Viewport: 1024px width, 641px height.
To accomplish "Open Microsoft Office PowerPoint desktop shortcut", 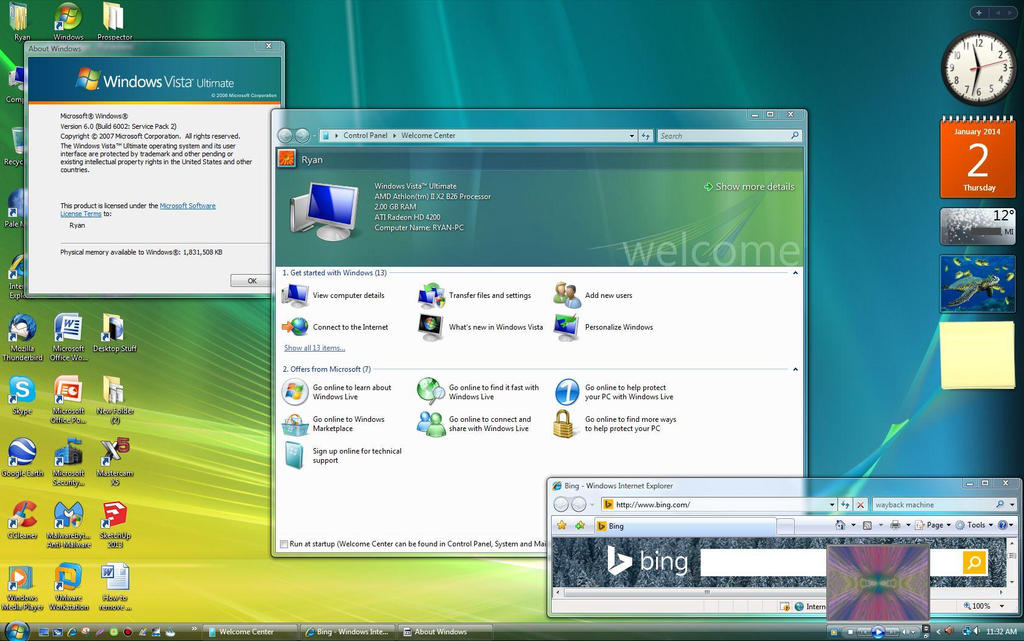I will click(x=69, y=399).
